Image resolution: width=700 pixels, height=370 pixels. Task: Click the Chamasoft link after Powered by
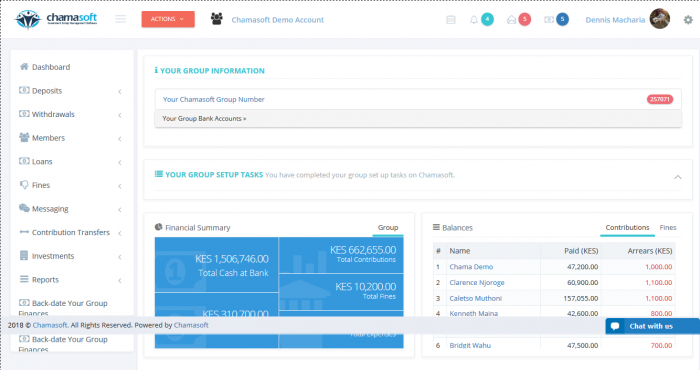pyautogui.click(x=191, y=325)
